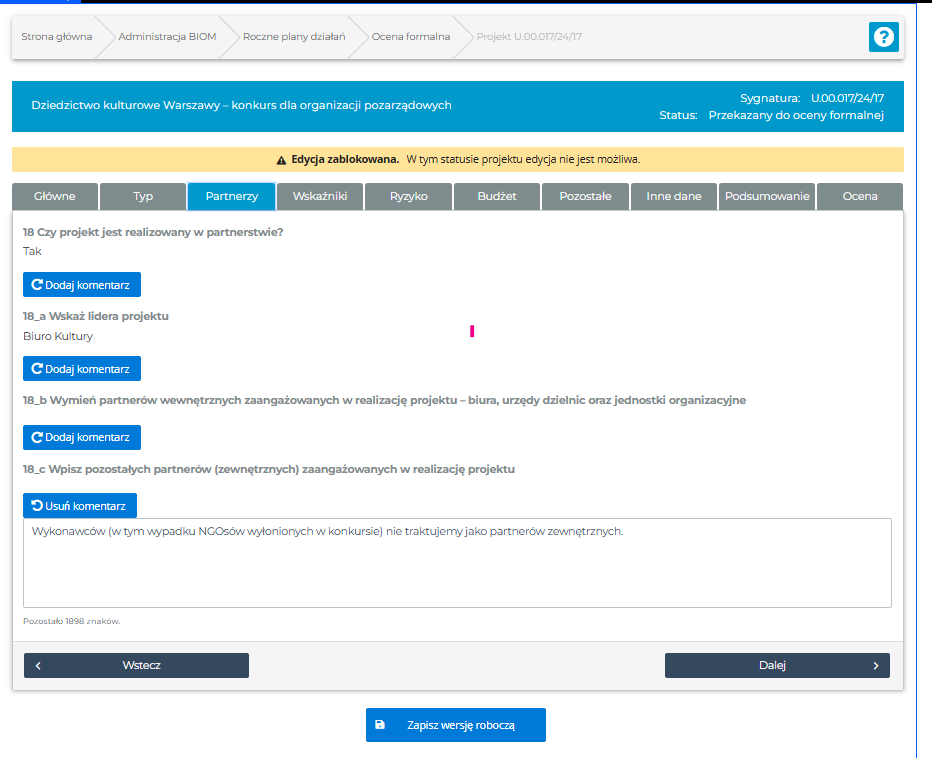Viewport: 932px width, 758px height.
Task: Open the Typ tab
Action: (x=144, y=196)
